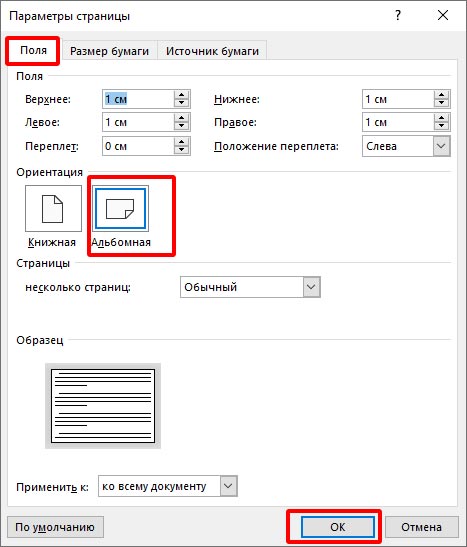Click the help question mark icon
This screenshot has height=547, width=467.
[398, 15]
